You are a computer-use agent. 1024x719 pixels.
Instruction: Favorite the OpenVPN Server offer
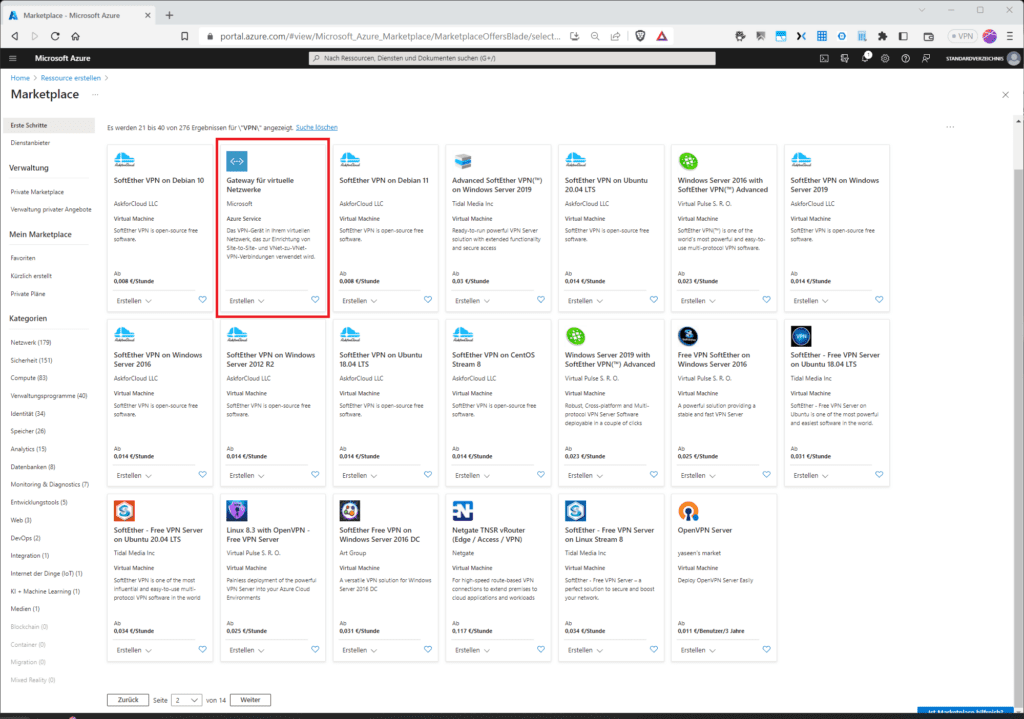[x=766, y=650]
